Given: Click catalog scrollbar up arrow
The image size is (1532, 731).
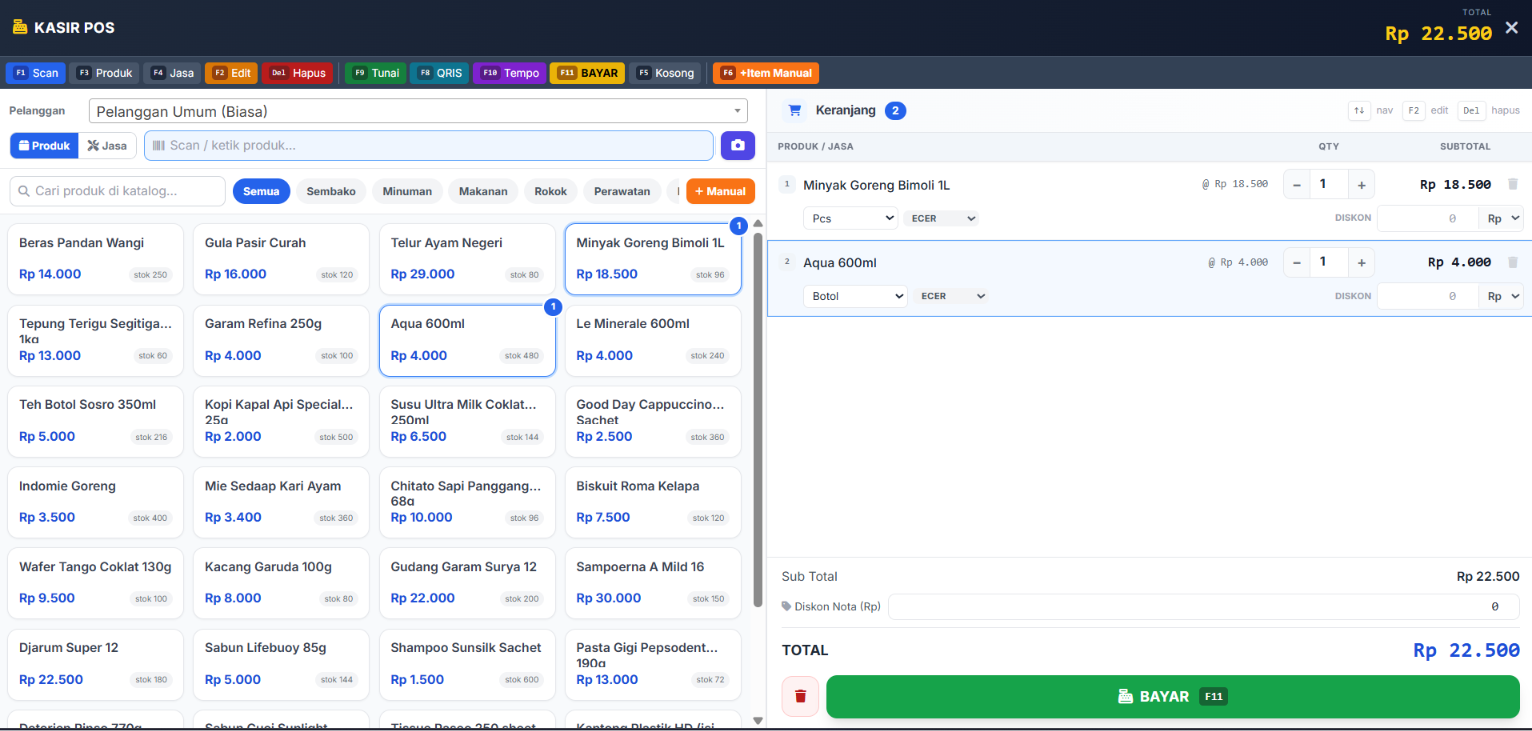Looking at the screenshot, I should pos(758,223).
